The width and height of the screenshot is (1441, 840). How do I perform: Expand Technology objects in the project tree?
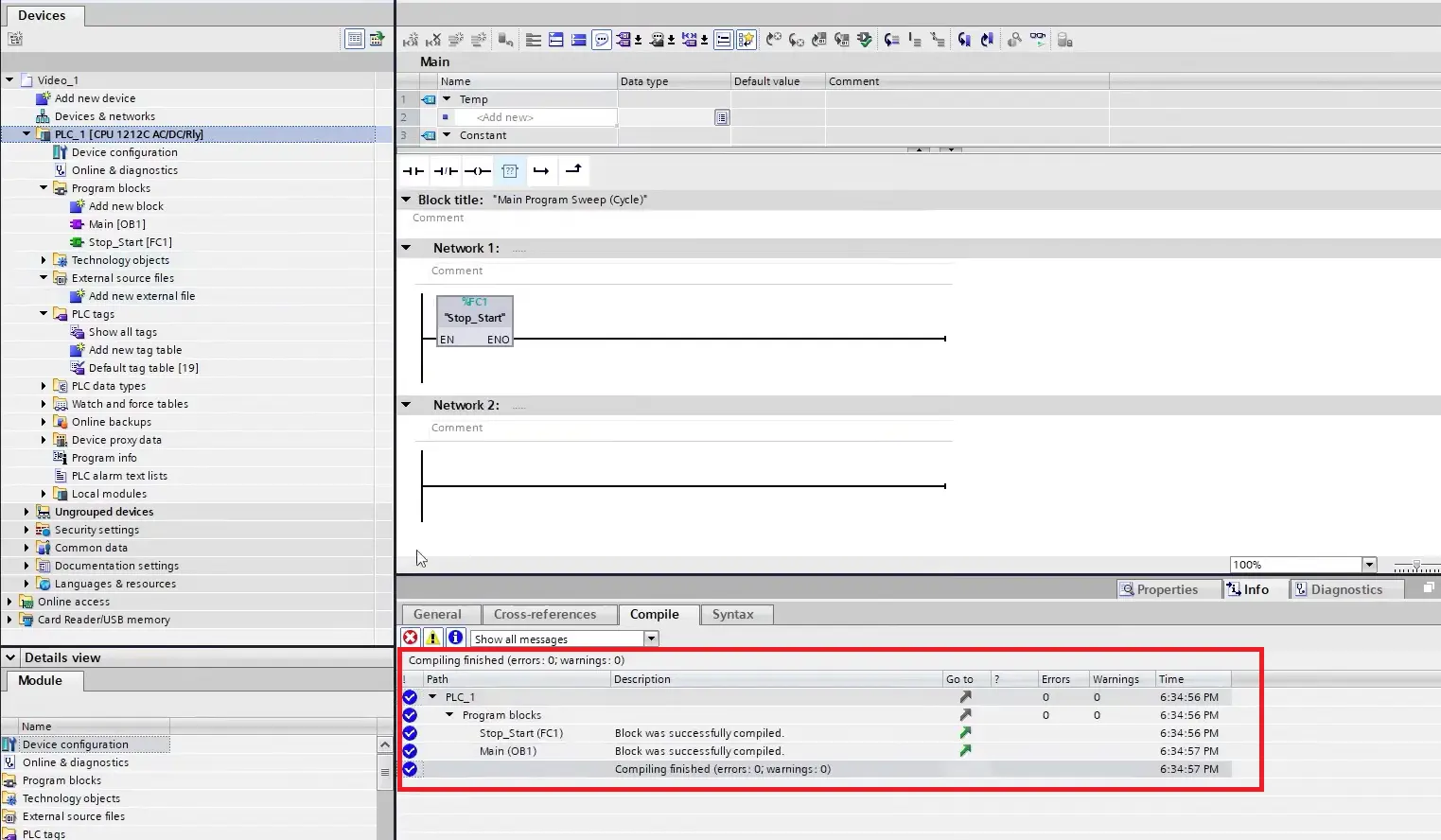[43, 259]
